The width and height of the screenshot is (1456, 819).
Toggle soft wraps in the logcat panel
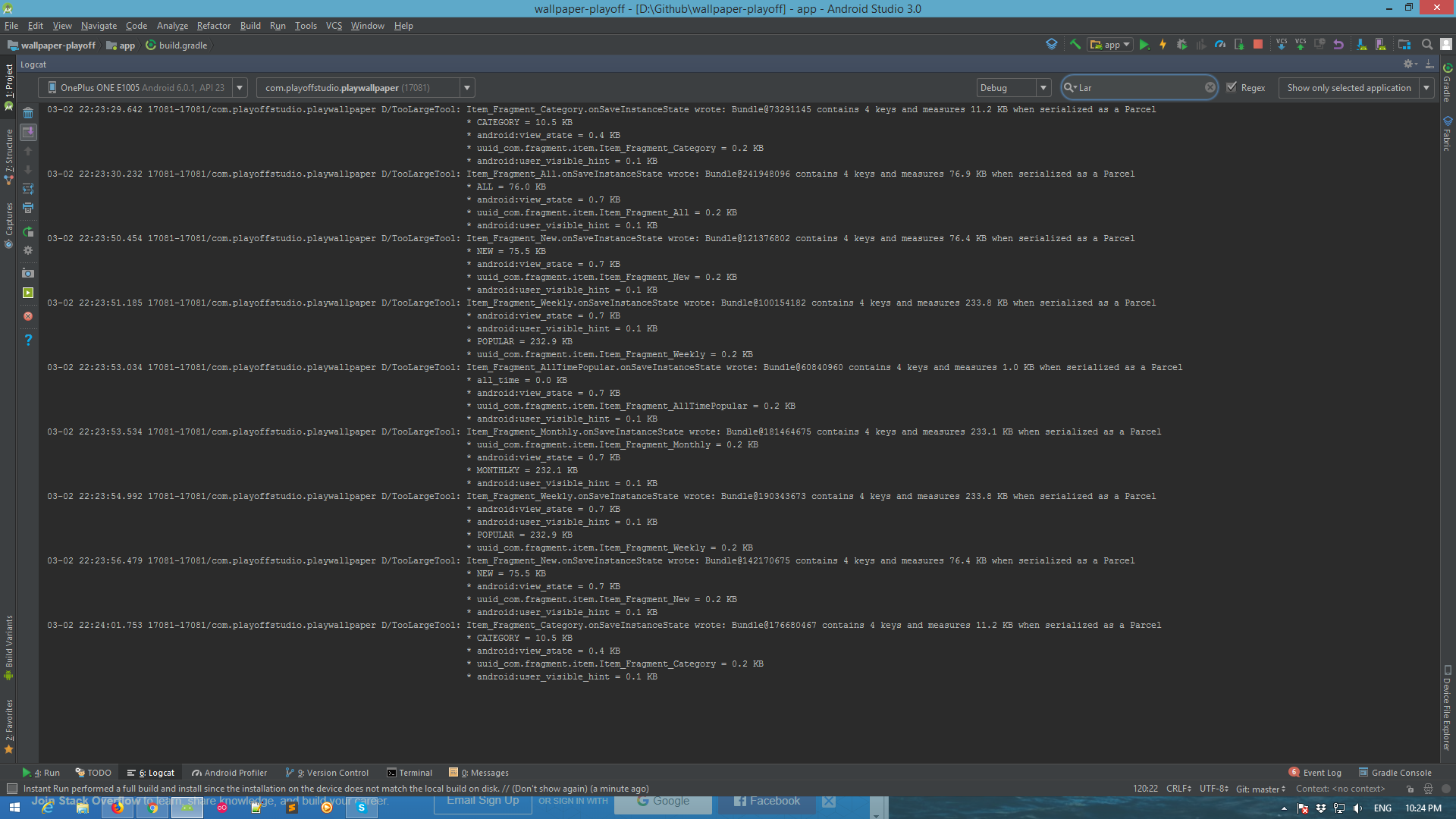pos(28,190)
